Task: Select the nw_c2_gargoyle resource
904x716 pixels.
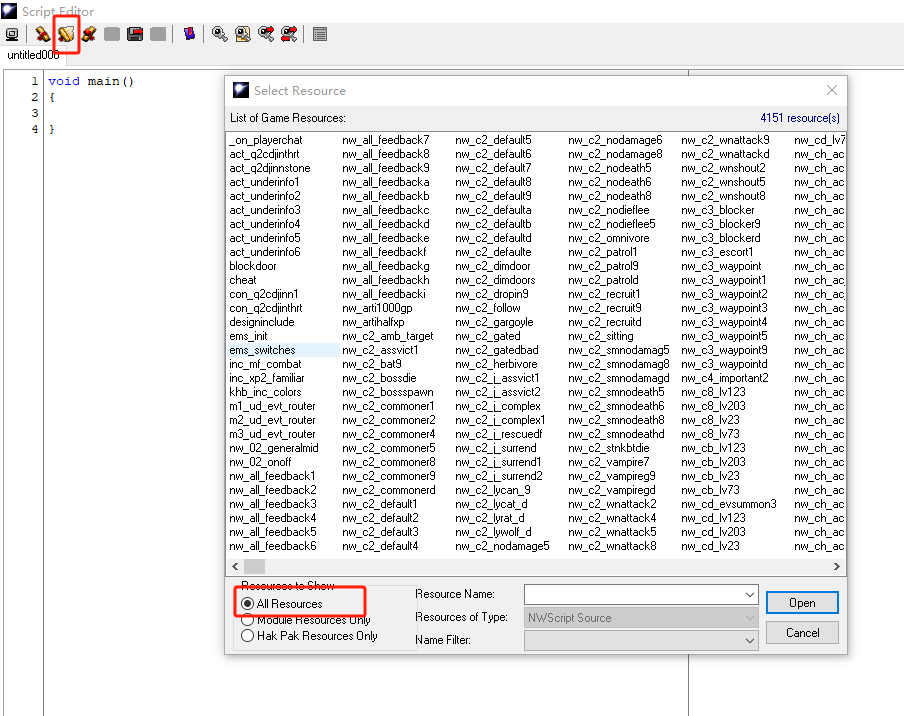Action: 494,322
